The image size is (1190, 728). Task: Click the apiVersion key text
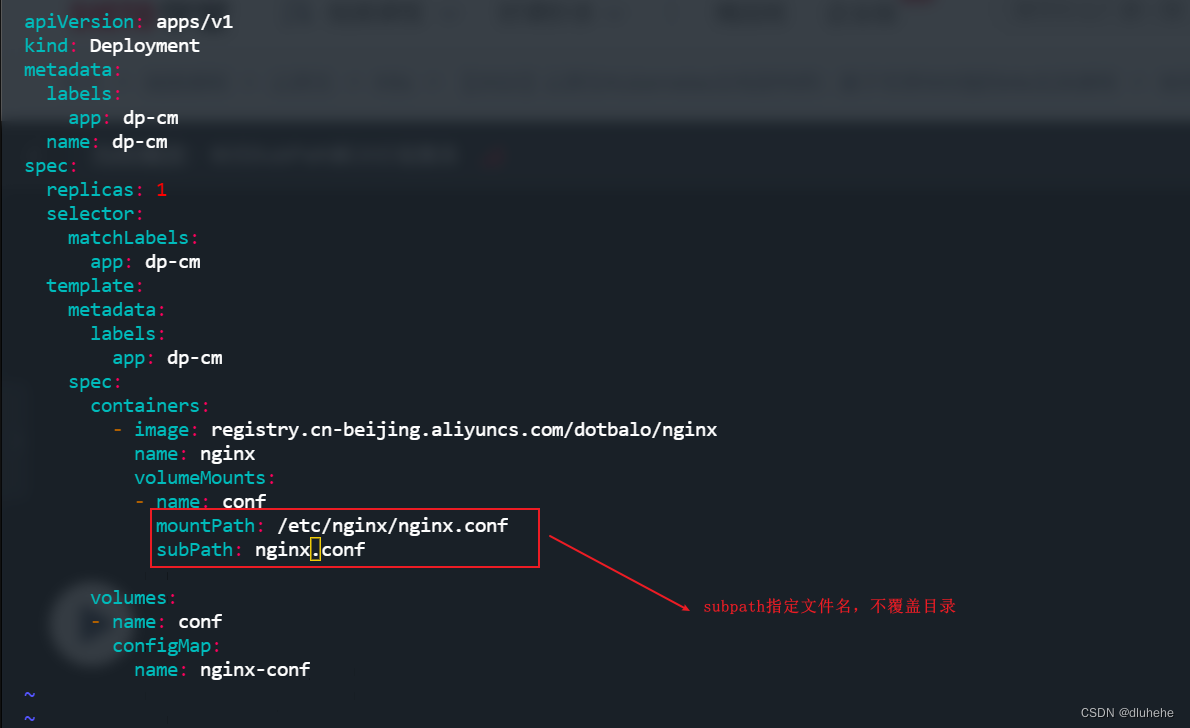coord(79,22)
